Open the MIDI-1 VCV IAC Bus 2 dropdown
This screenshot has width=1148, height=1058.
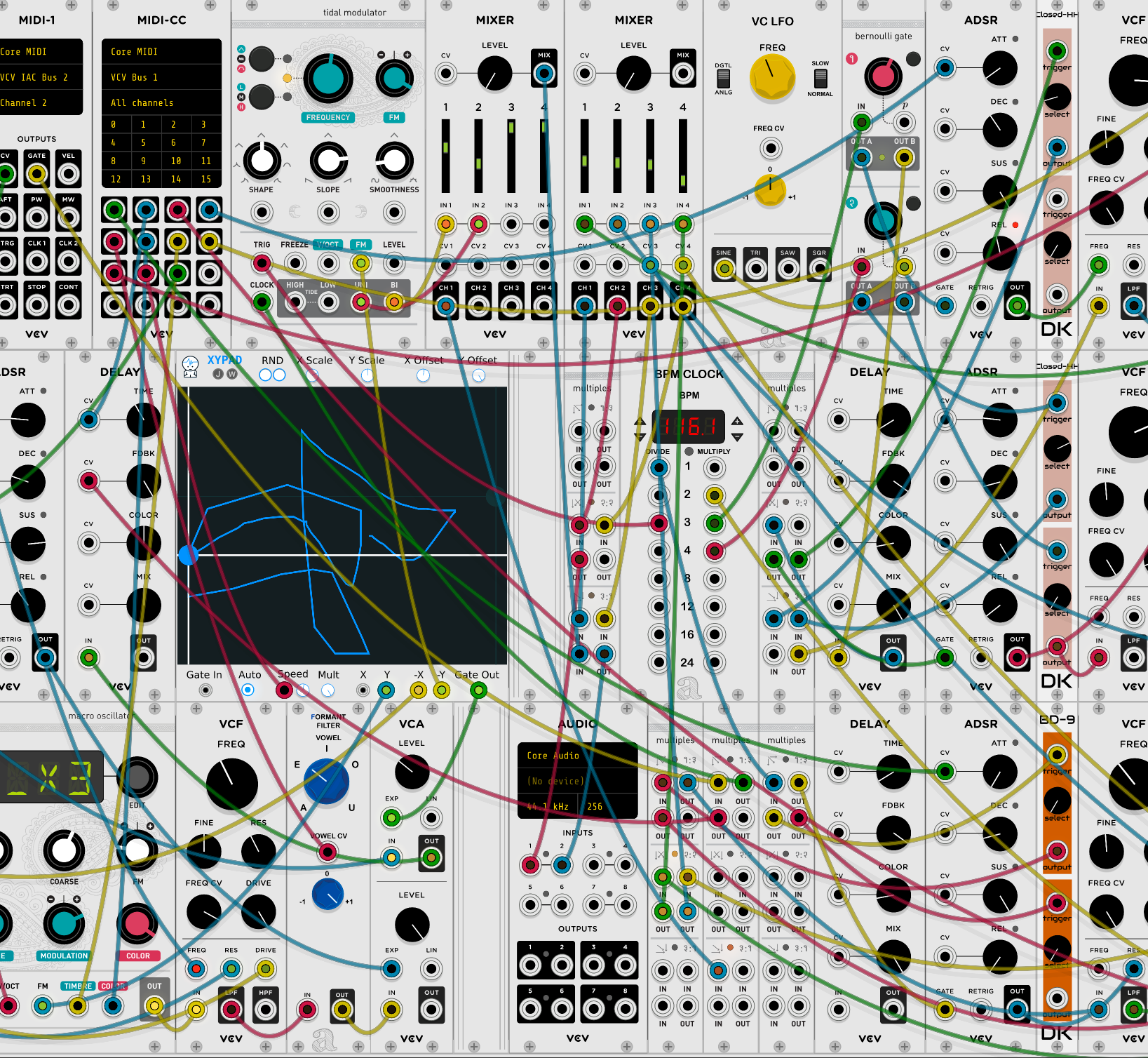(x=41, y=77)
